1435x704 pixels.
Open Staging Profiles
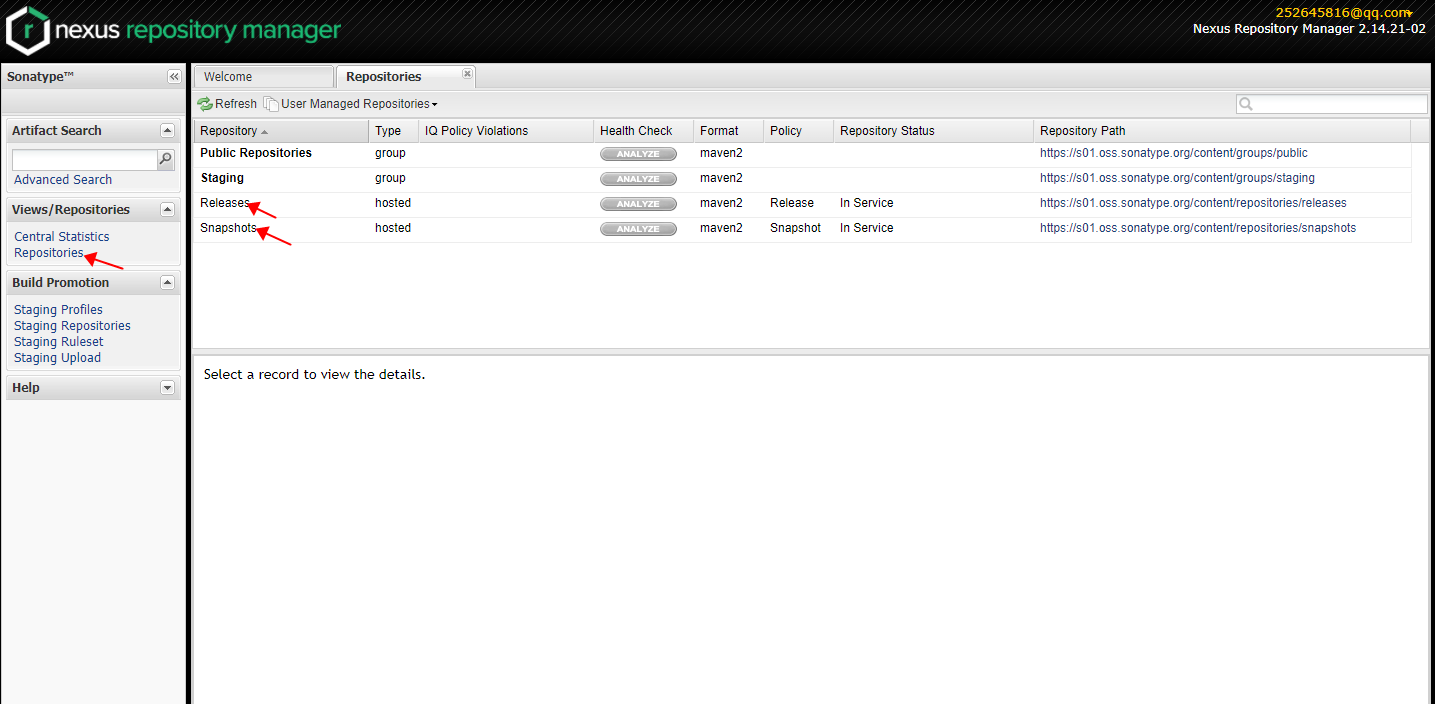pos(58,310)
